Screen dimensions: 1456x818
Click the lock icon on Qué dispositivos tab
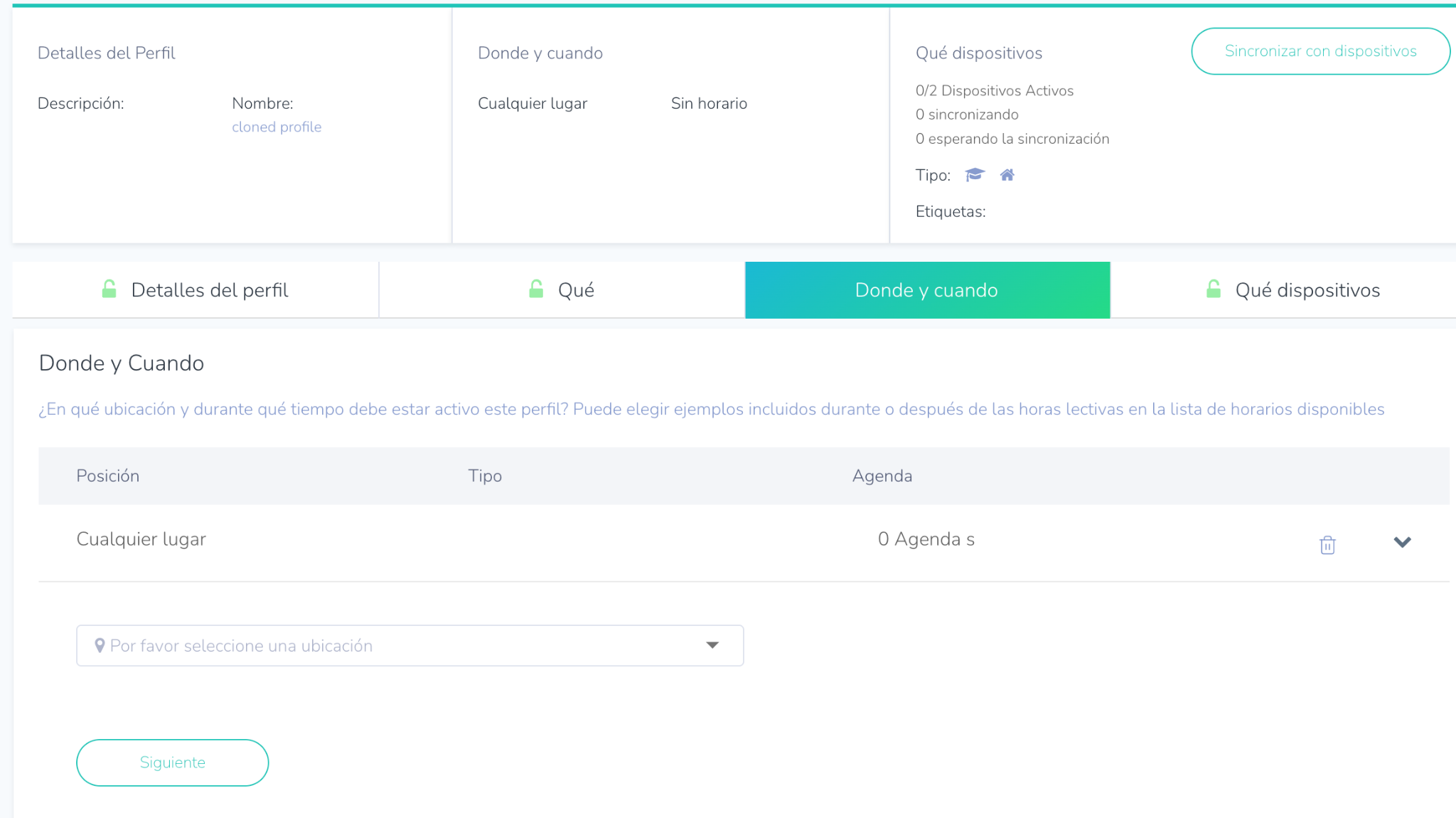pos(1214,289)
